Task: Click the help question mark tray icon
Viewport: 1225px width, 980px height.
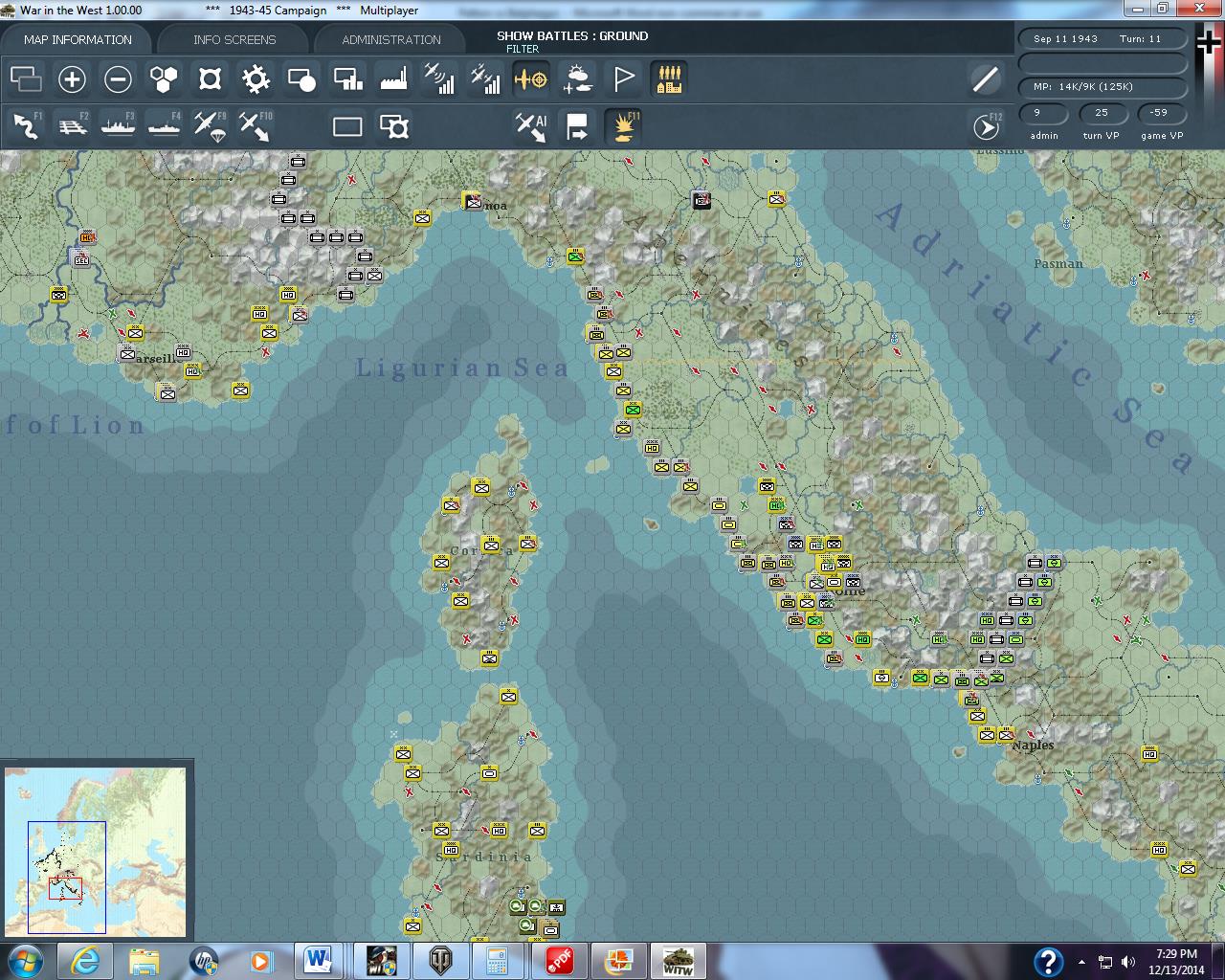Action: [x=1049, y=962]
